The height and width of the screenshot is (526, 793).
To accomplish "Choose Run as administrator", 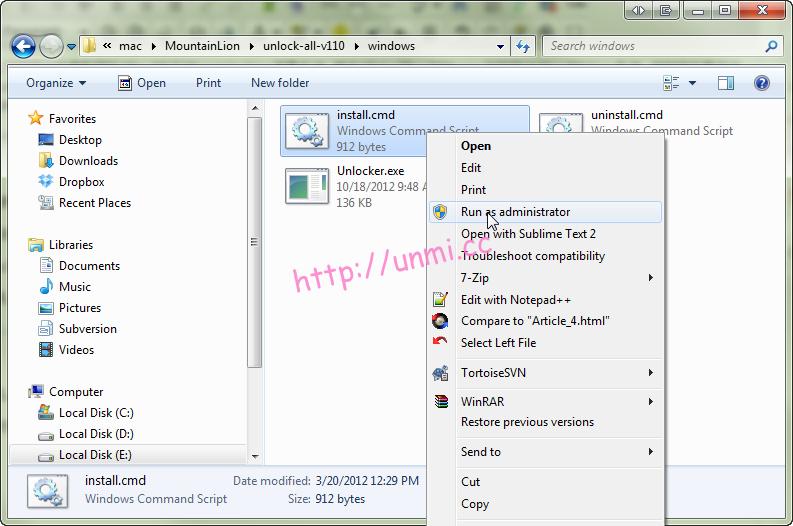I will (x=545, y=212).
